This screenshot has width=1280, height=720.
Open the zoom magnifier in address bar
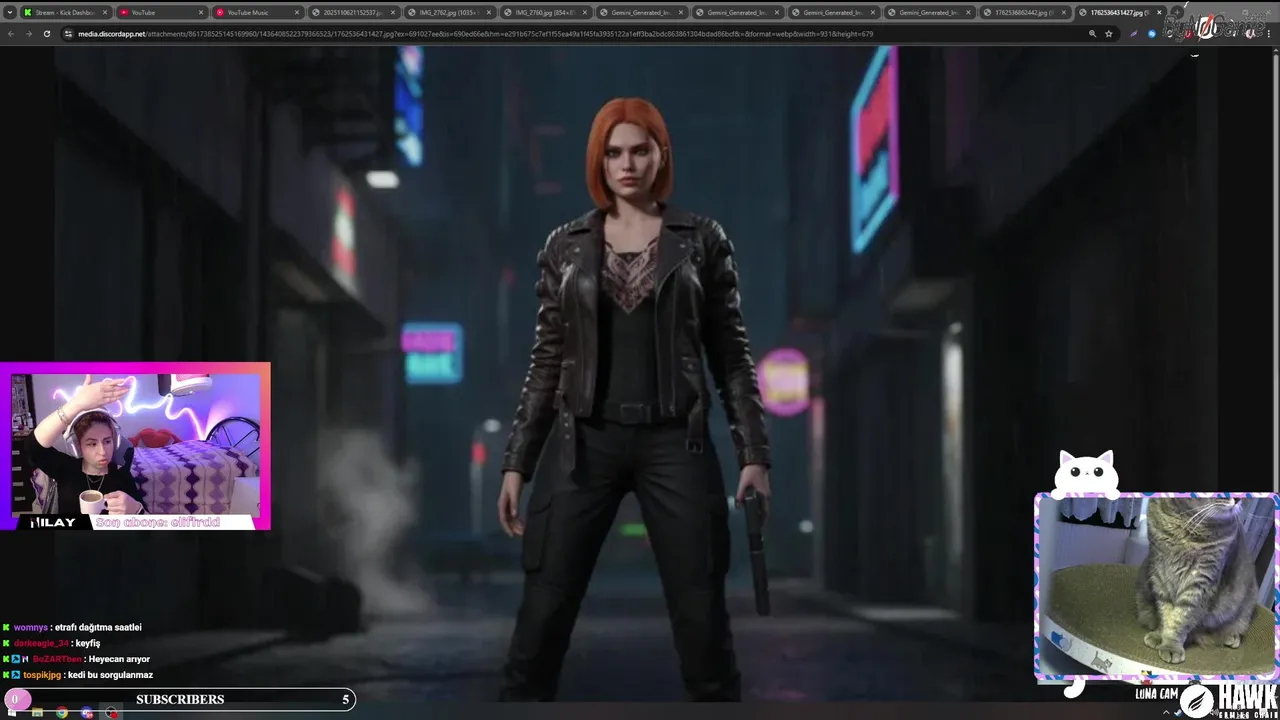[x=1092, y=33]
